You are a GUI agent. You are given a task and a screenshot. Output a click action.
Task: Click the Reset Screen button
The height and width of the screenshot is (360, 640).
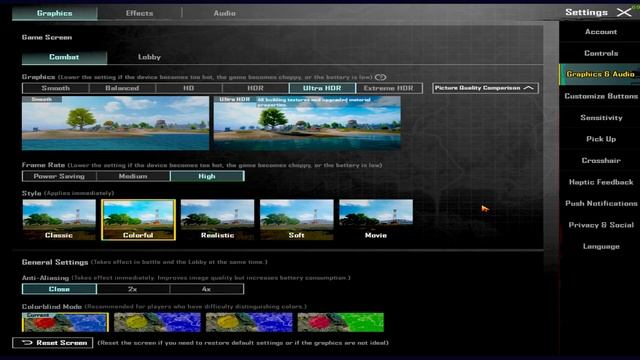point(53,343)
